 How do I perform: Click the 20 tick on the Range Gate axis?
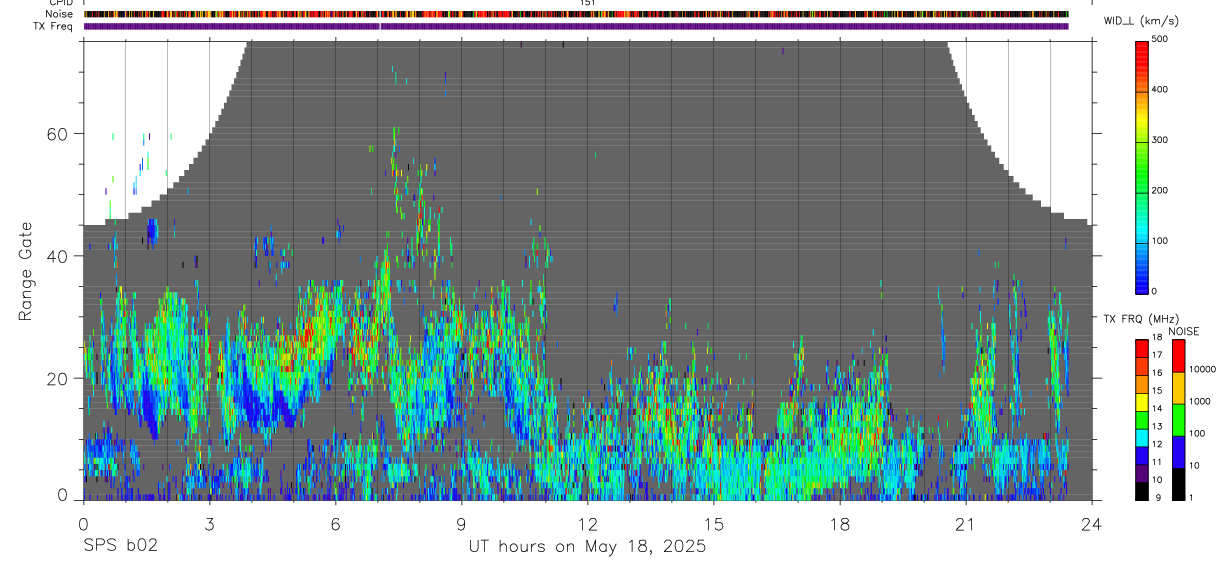pyautogui.click(x=59, y=378)
